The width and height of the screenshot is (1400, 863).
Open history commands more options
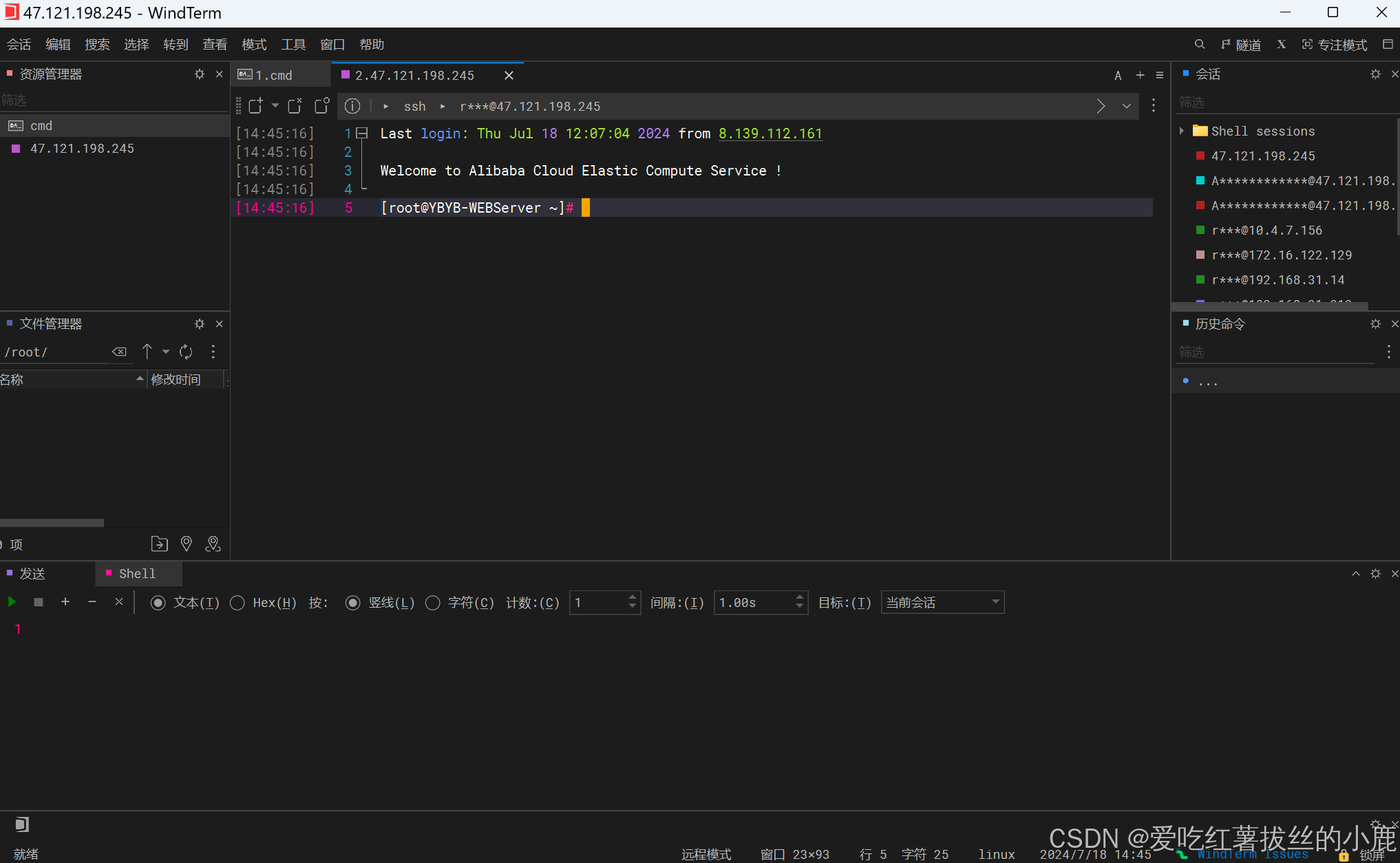click(1389, 352)
